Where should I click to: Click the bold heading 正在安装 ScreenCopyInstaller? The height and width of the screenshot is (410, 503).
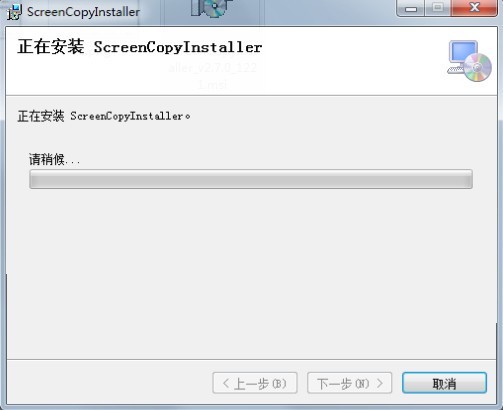click(x=140, y=47)
